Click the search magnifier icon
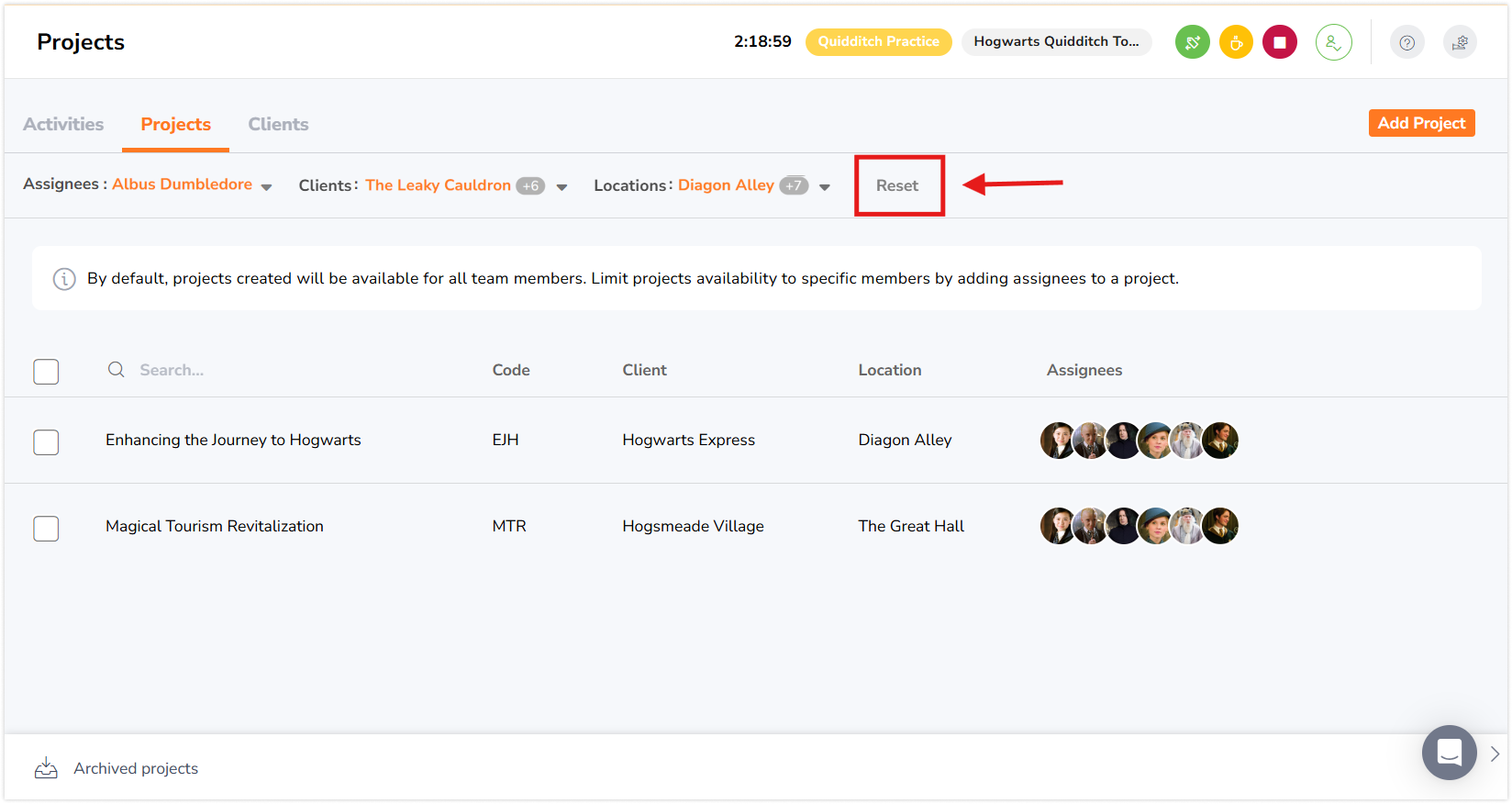Image resolution: width=1512 pixels, height=804 pixels. click(117, 370)
